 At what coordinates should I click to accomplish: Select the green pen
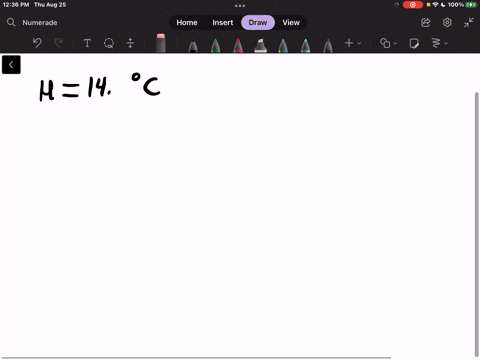[x=216, y=46]
